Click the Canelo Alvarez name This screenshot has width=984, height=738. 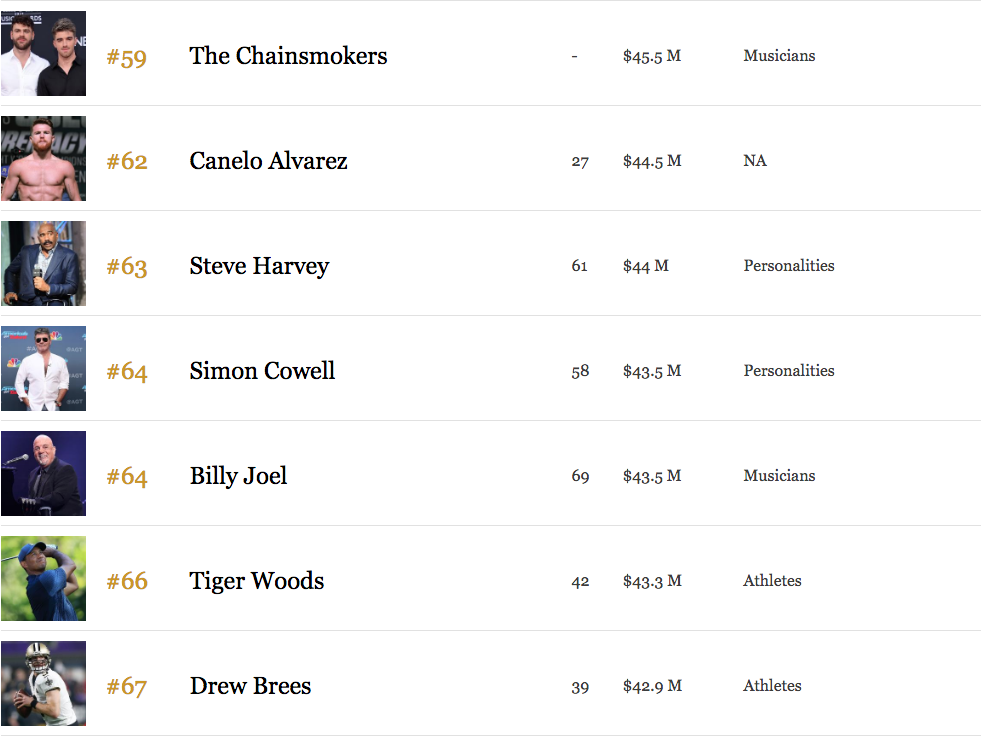coord(269,161)
